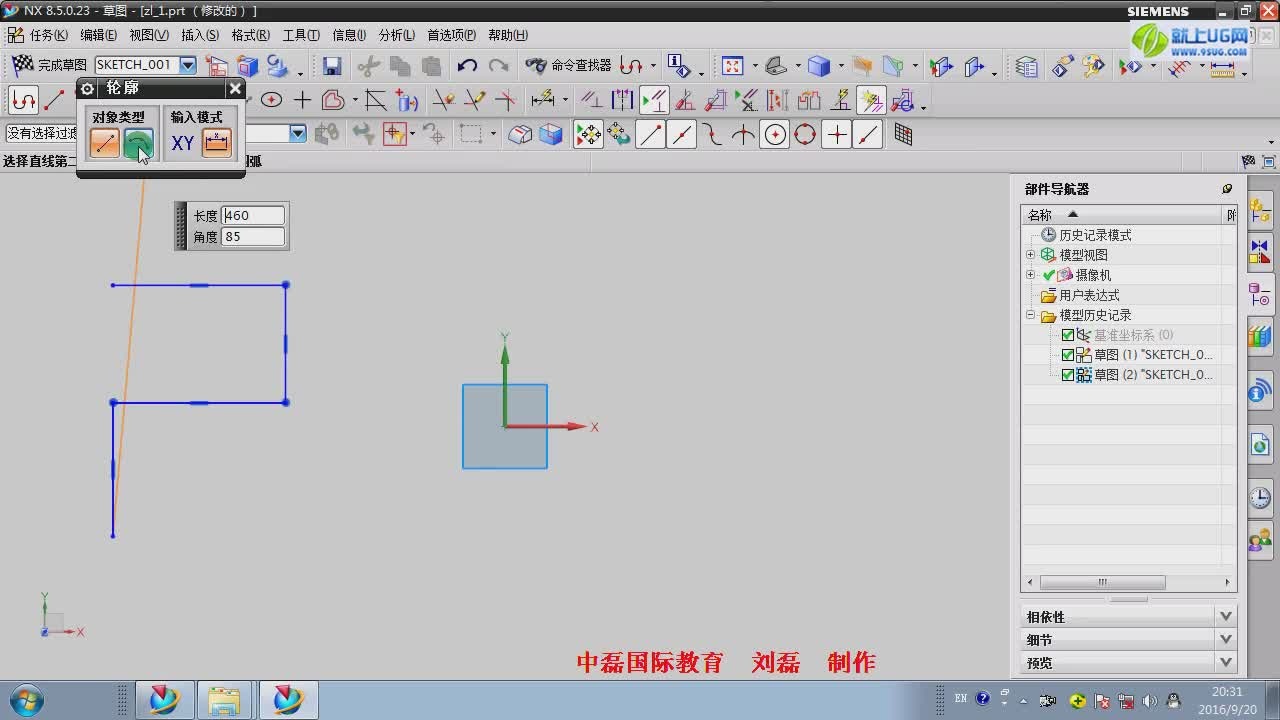The height and width of the screenshot is (720, 1280).
Task: Open the 命令查找器 command finder
Action: (x=568, y=65)
